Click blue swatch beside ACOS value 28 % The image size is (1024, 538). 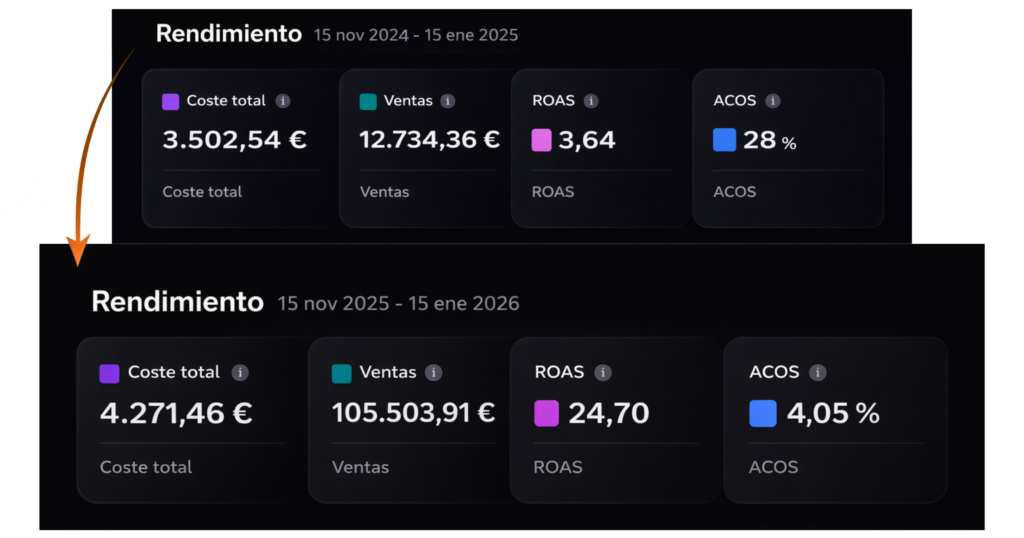tap(724, 140)
